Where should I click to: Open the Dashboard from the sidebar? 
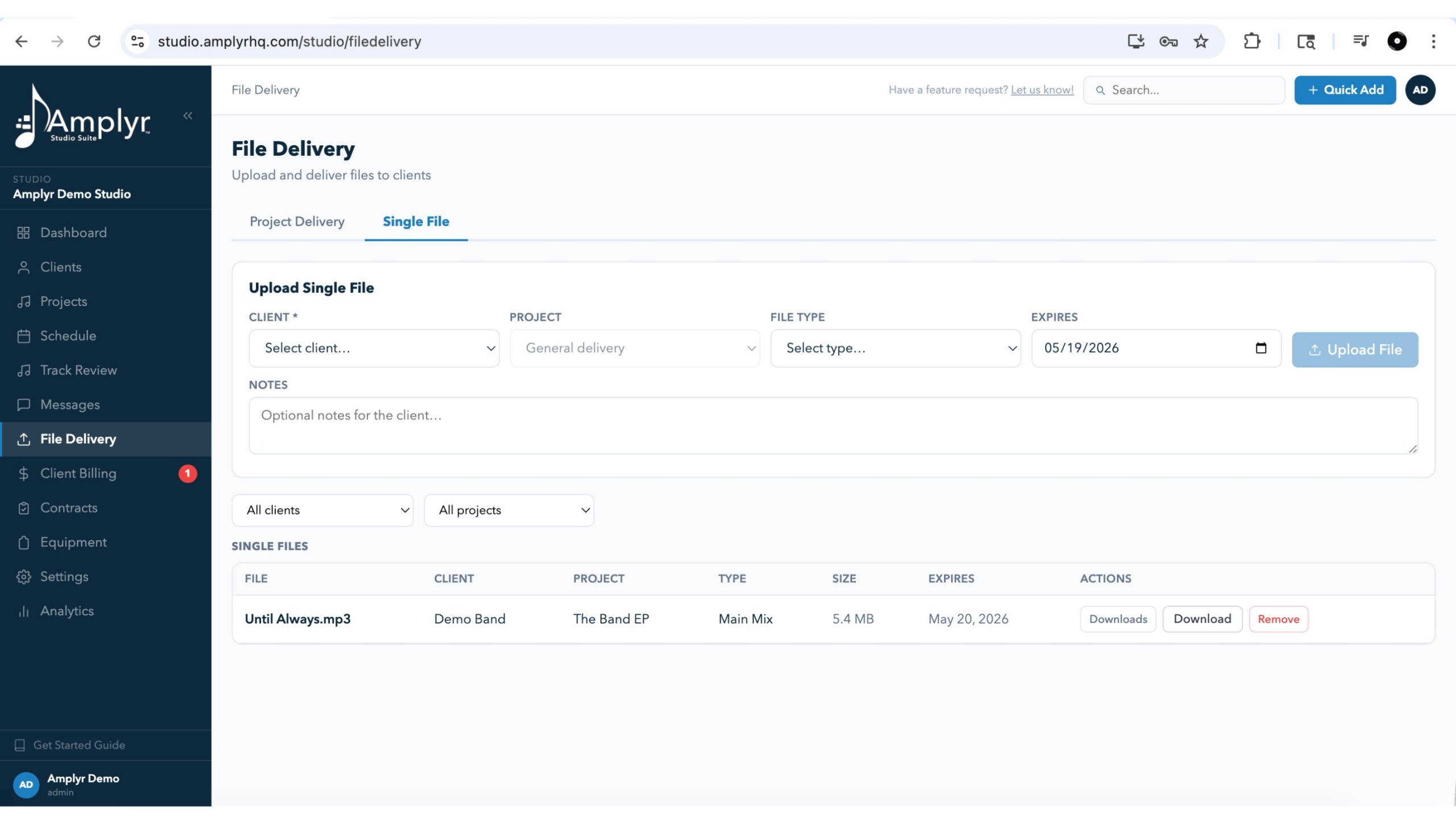[73, 232]
